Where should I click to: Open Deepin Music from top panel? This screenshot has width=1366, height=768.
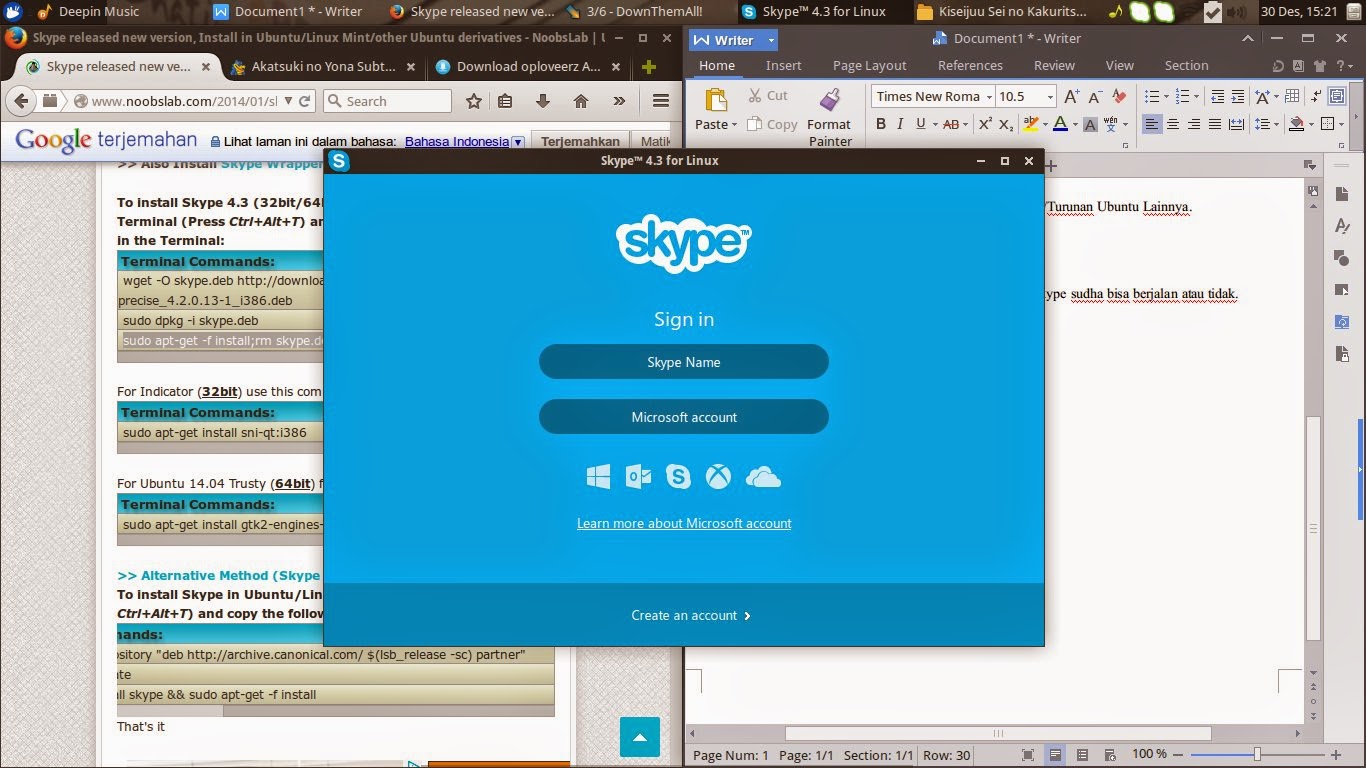(86, 12)
